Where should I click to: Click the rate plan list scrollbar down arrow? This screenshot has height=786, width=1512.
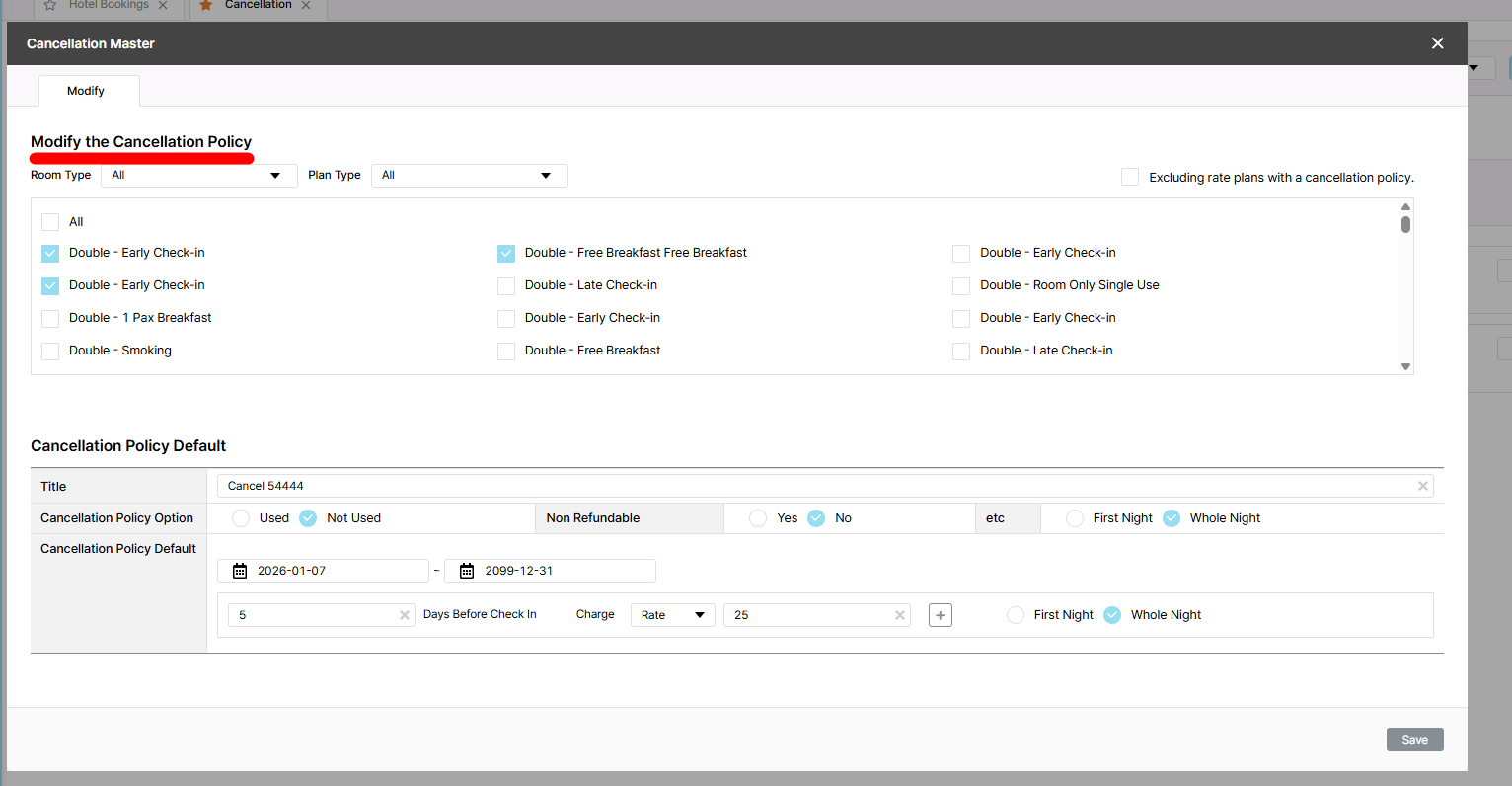(1405, 366)
